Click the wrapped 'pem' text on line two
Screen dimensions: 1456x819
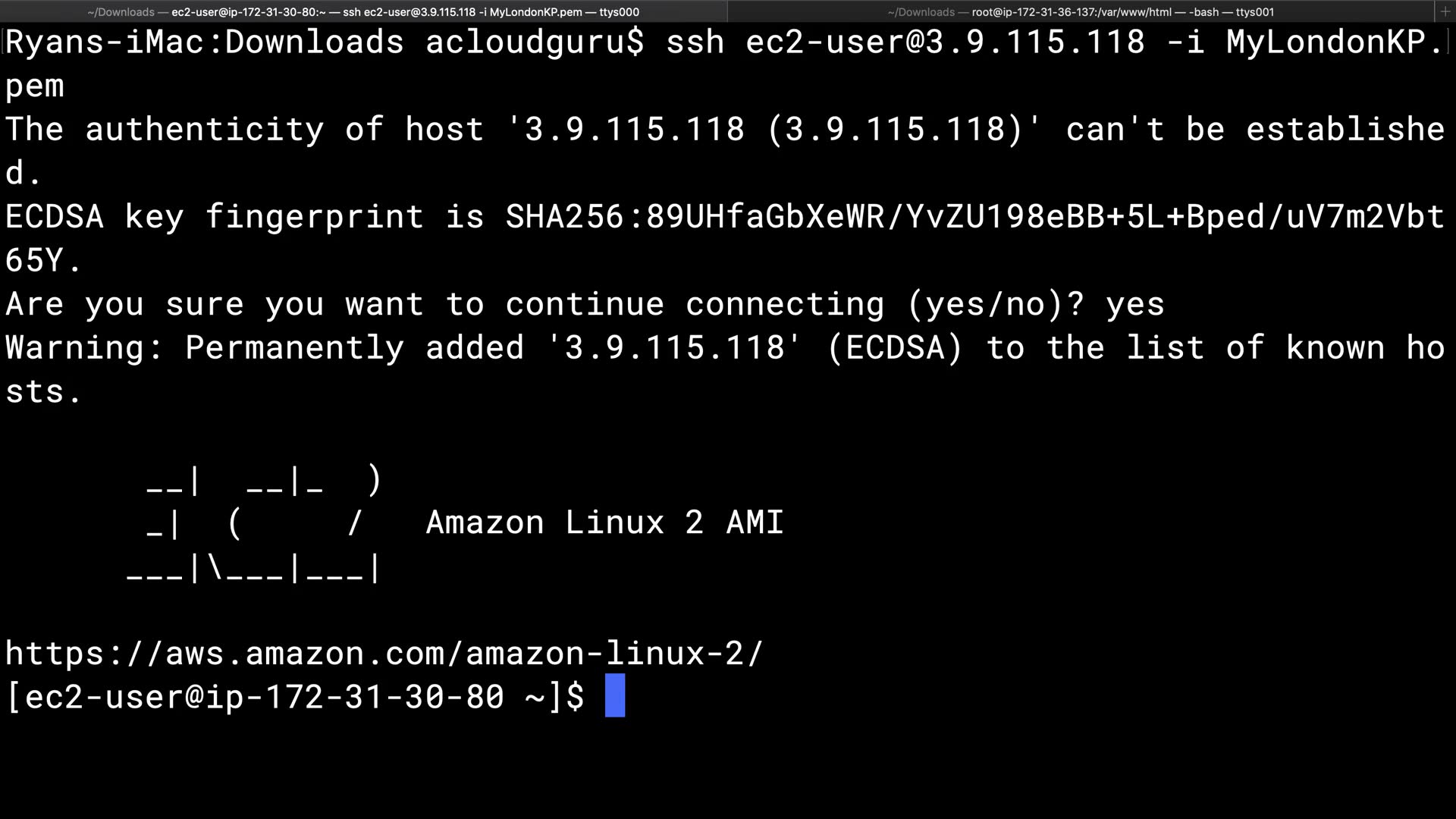(x=35, y=86)
